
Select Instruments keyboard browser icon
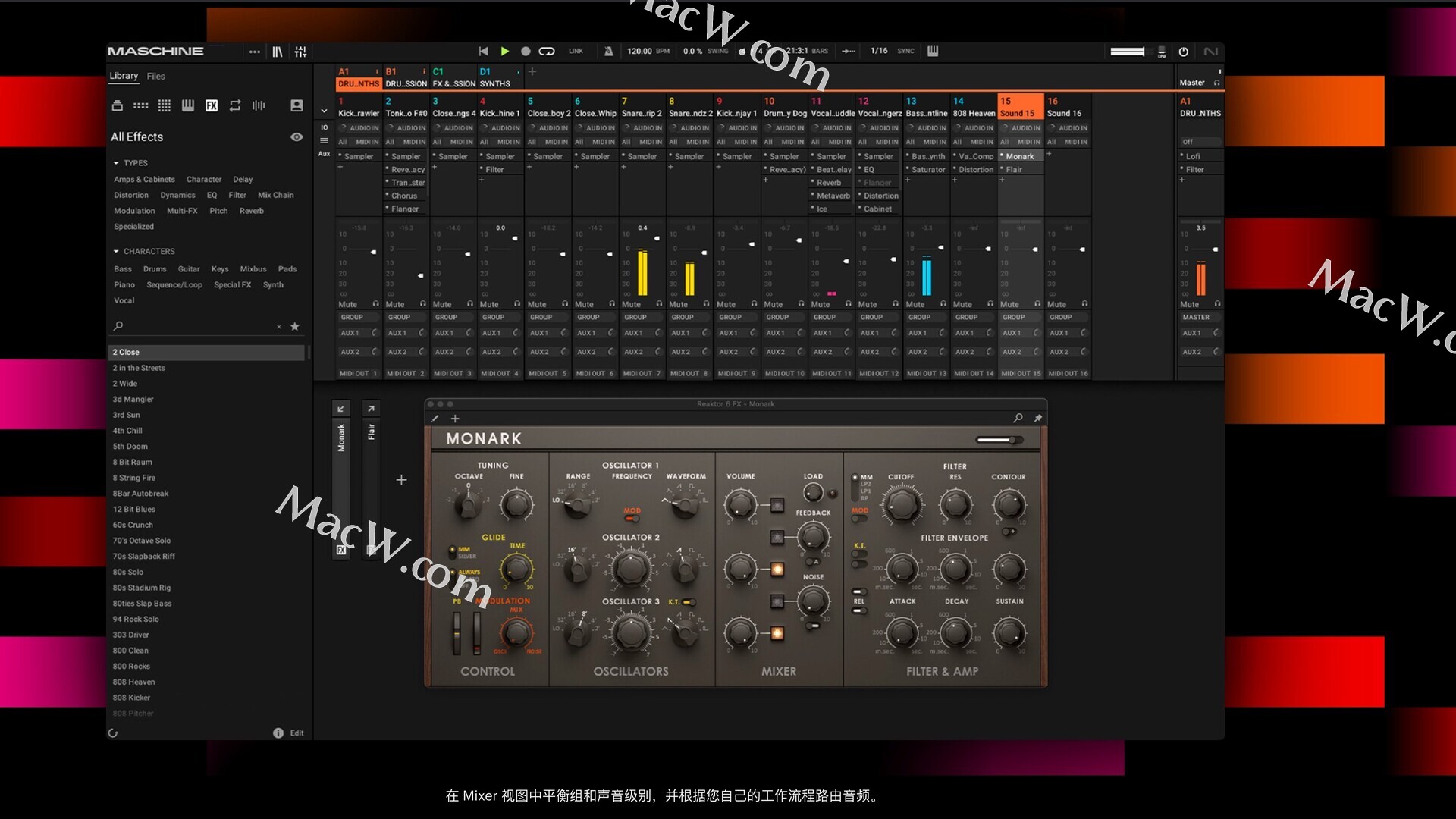(x=188, y=105)
